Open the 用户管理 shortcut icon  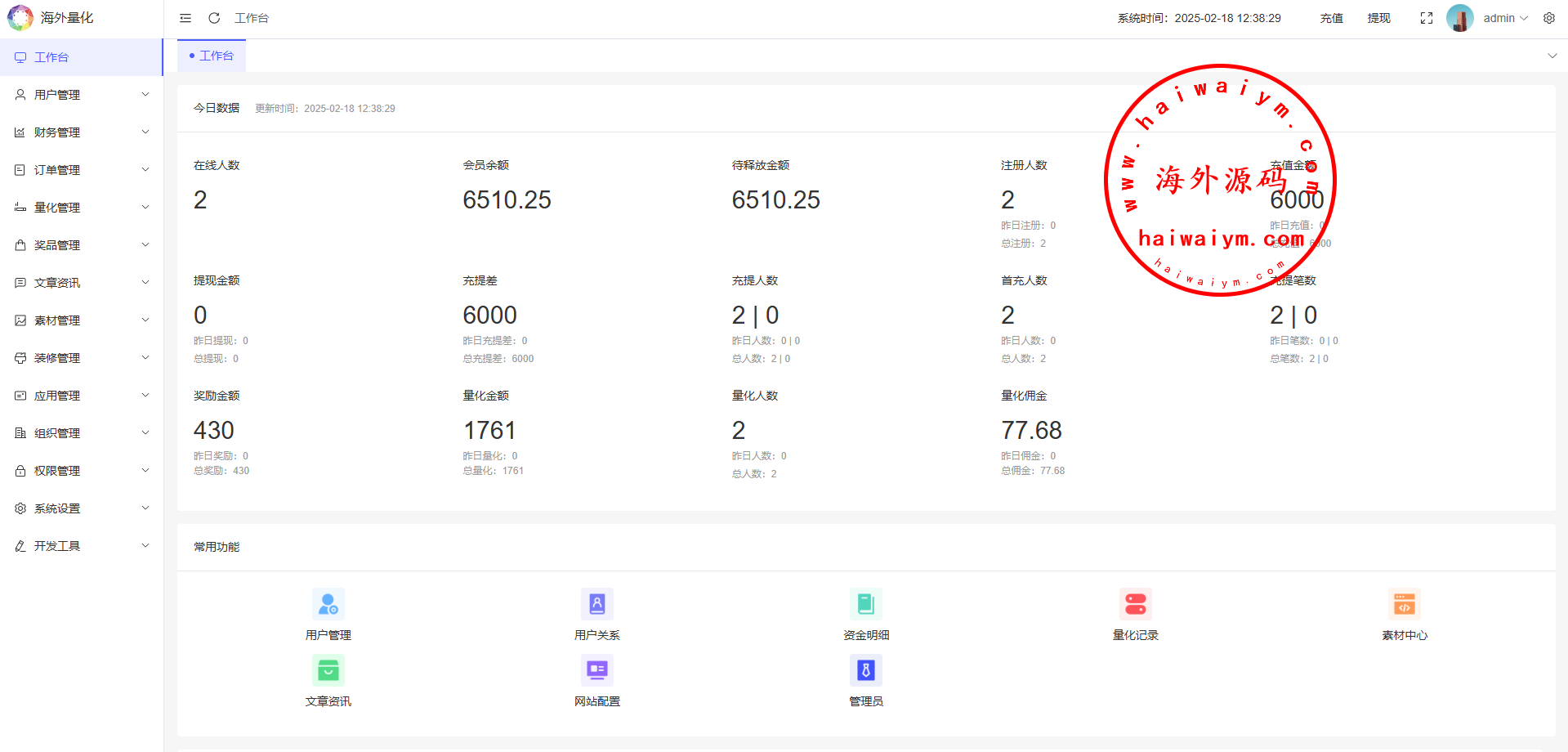coord(328,605)
